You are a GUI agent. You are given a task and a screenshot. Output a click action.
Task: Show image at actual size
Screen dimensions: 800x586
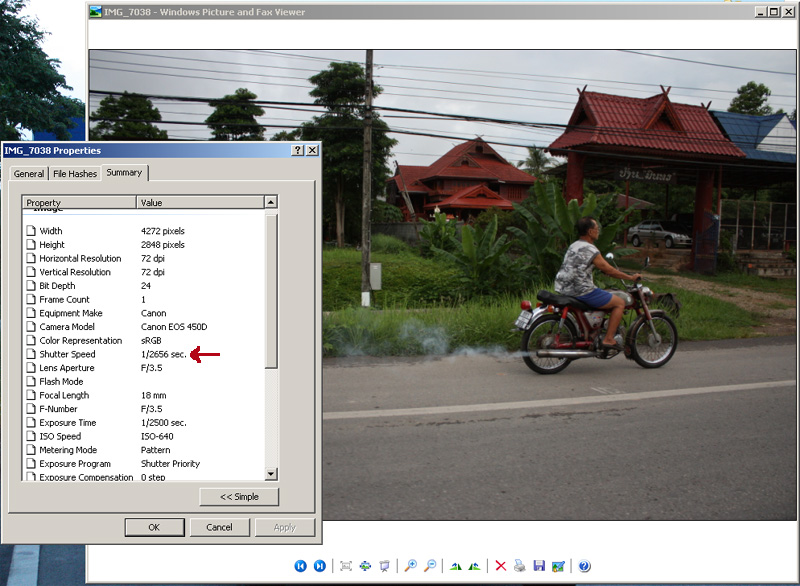[365, 566]
